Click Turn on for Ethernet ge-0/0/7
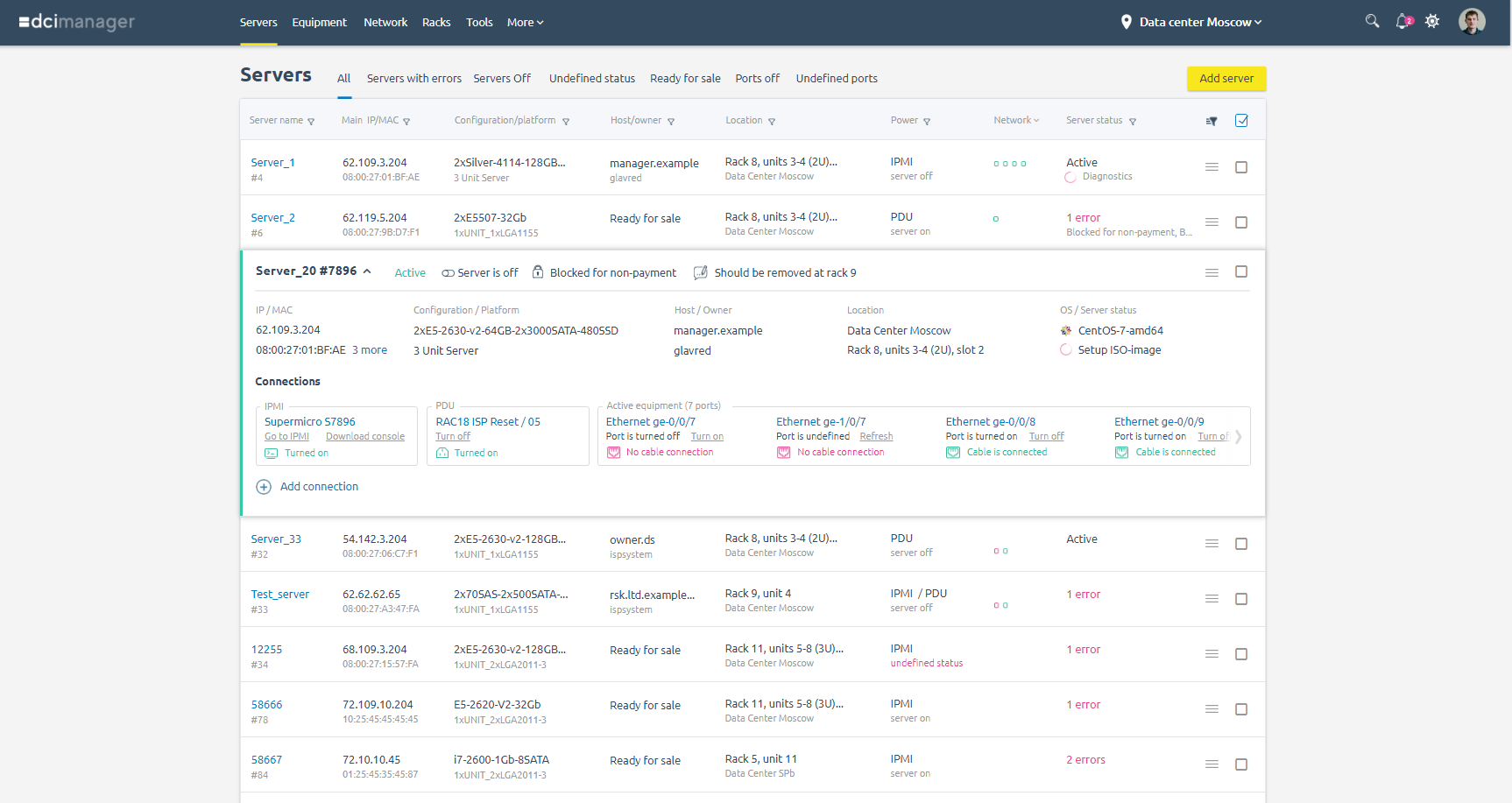The image size is (1512, 803). coord(707,437)
